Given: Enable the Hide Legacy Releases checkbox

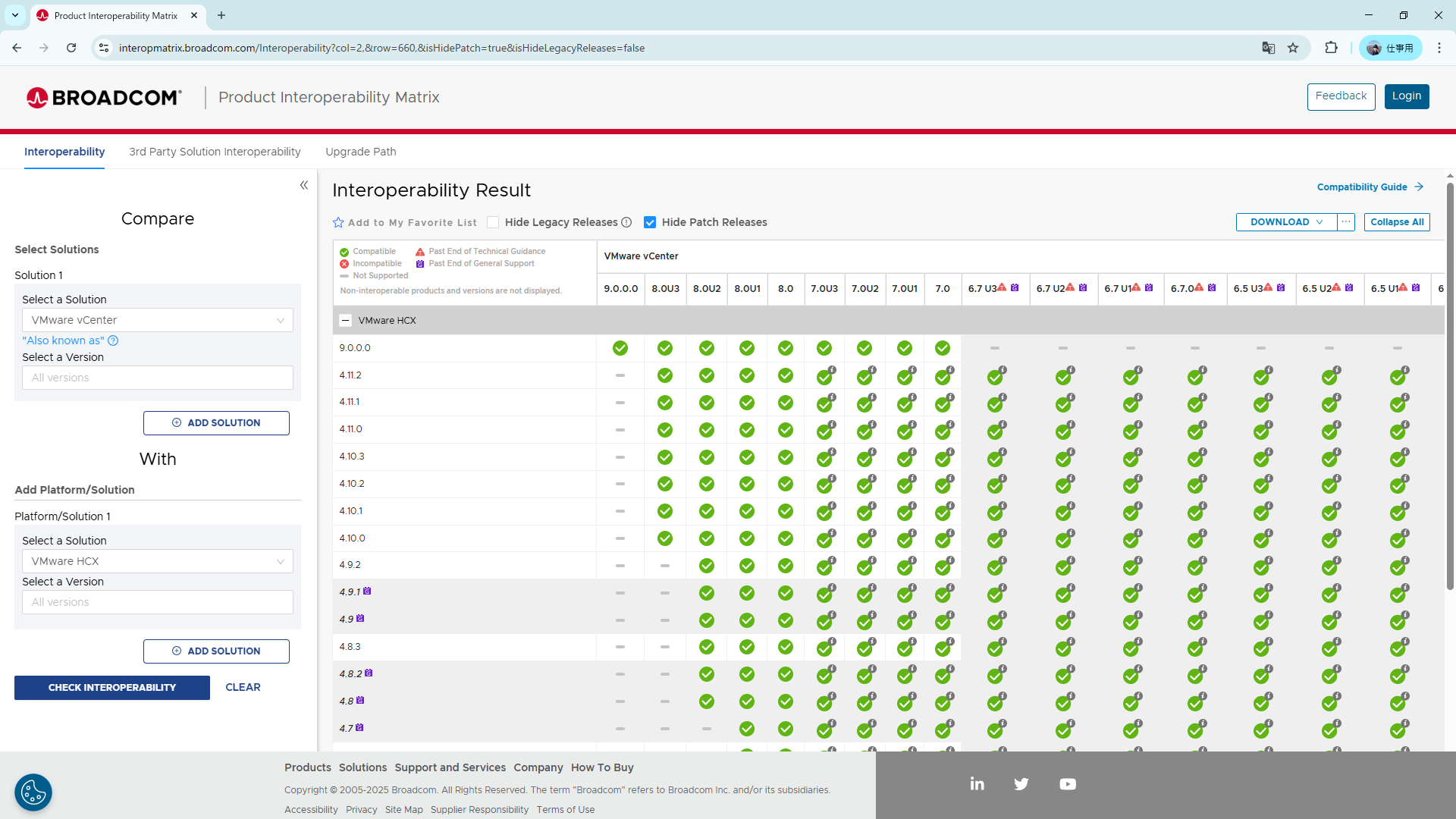Looking at the screenshot, I should coord(493,222).
